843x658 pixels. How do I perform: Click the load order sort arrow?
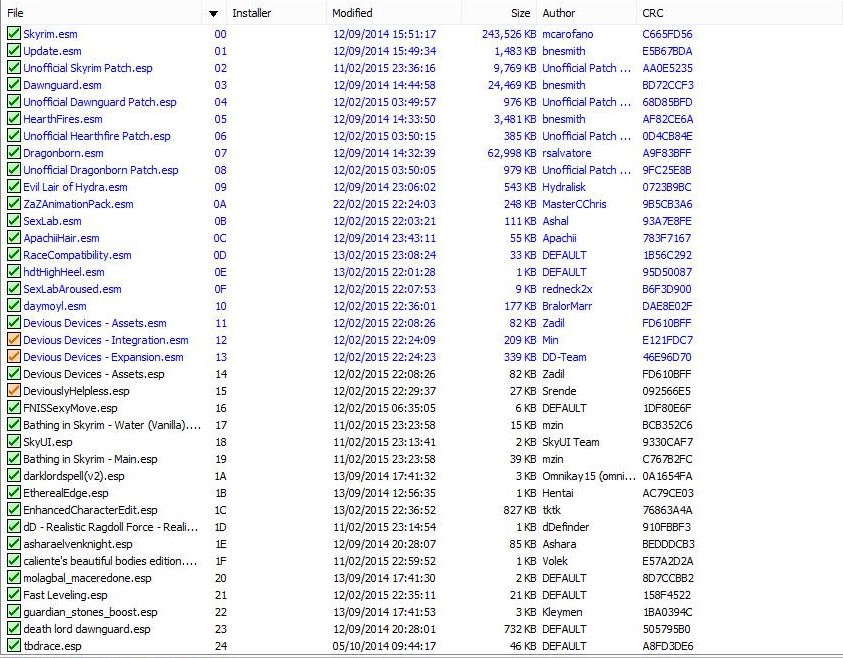[213, 14]
